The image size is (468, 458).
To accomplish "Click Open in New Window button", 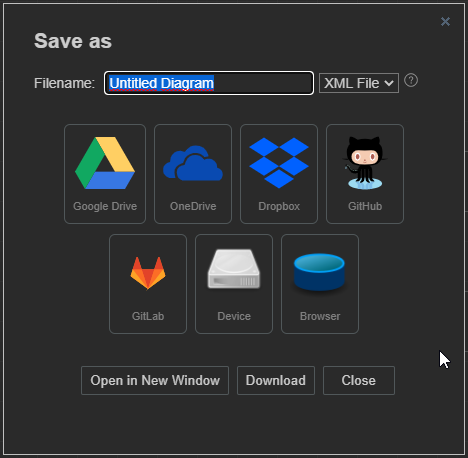I will [155, 380].
